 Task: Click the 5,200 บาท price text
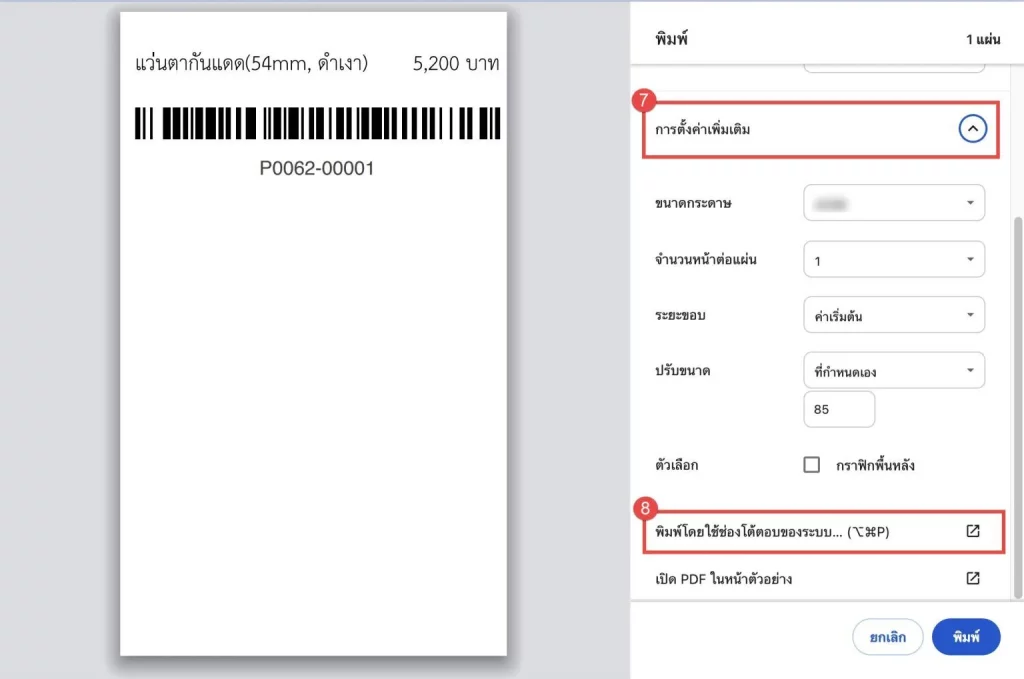(x=456, y=63)
